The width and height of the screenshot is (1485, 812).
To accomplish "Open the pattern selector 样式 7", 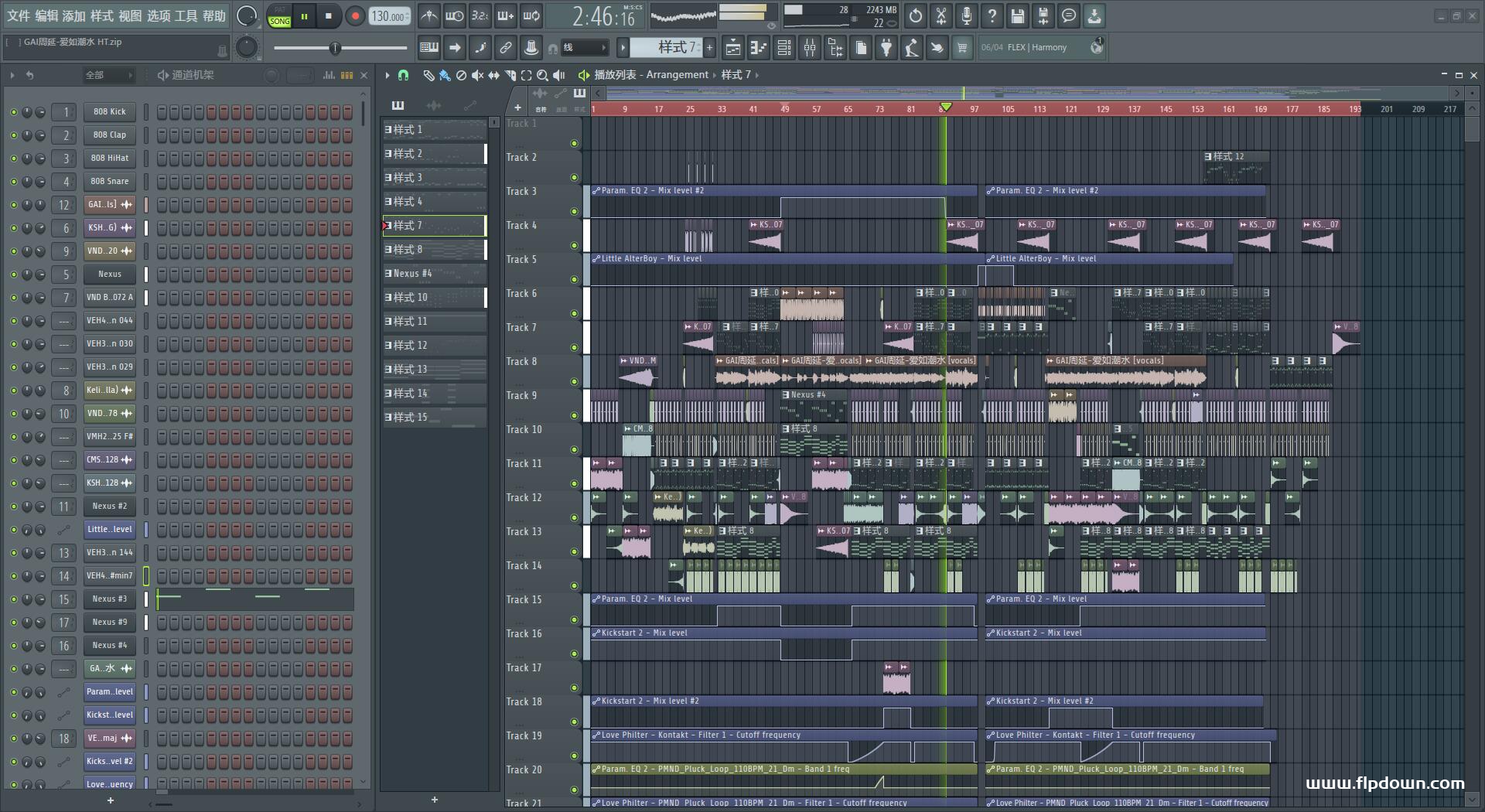I will click(665, 48).
